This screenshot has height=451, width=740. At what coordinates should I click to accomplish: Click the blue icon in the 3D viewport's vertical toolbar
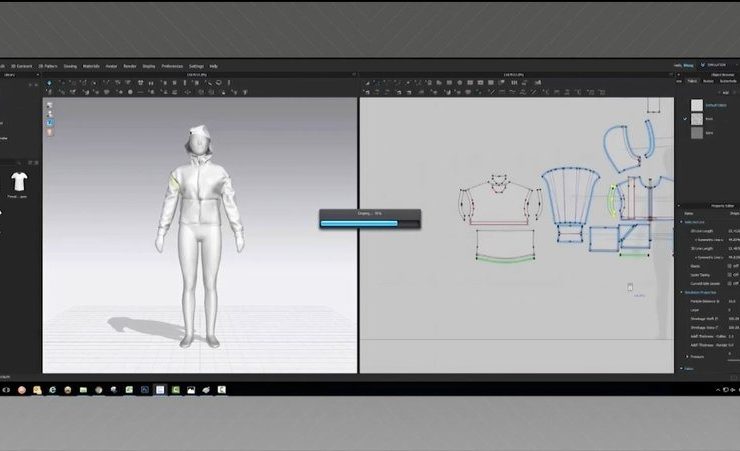(49, 122)
